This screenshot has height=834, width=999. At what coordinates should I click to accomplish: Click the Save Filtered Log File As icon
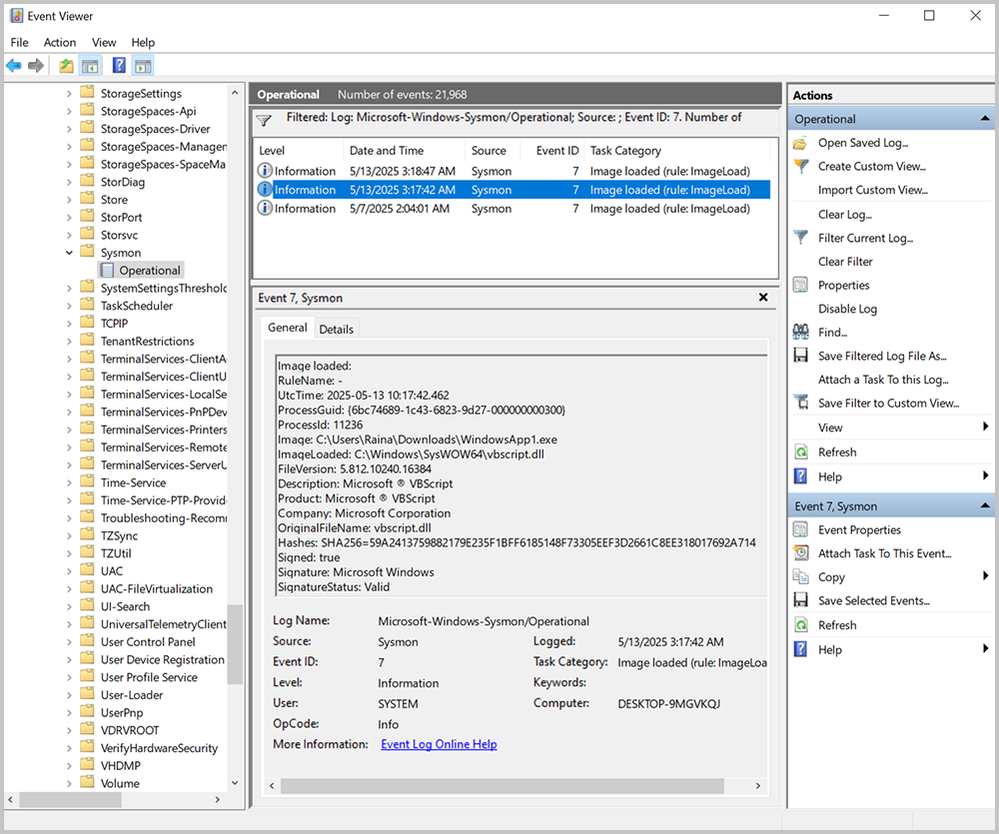tap(801, 356)
